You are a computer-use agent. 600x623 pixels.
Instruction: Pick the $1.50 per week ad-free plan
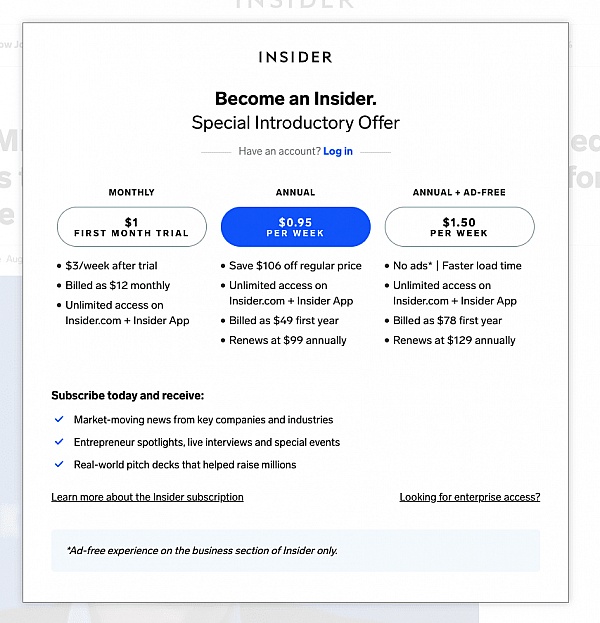point(459,227)
